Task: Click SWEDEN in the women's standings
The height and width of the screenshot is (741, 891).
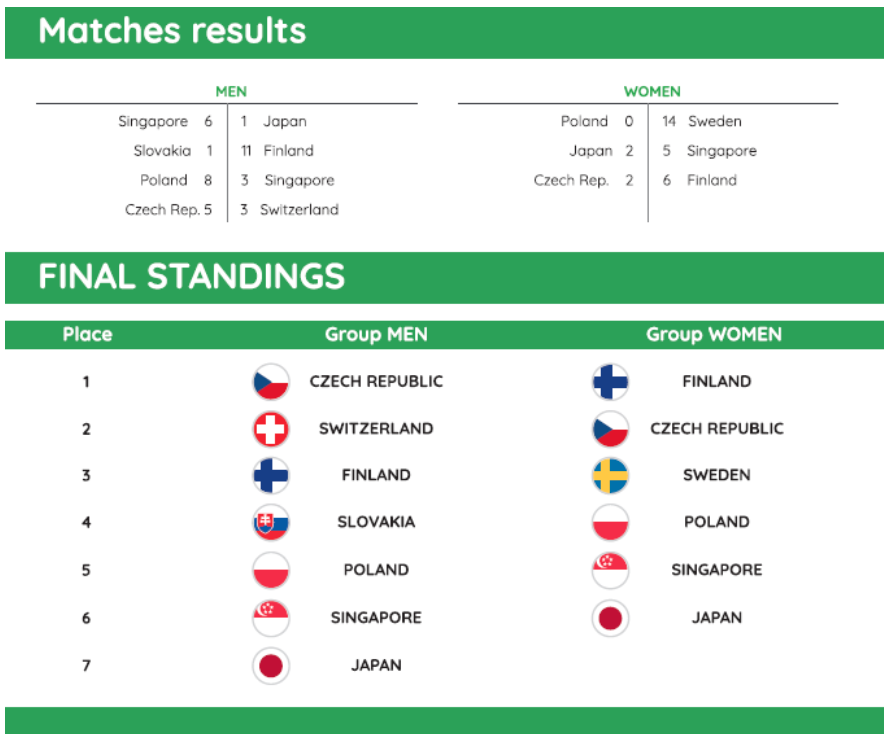Action: (716, 476)
